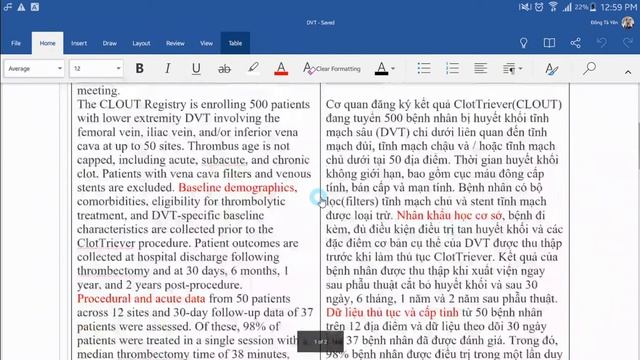The height and width of the screenshot is (360, 640).
Task: Click the red text 'Baseline demographics,'
Action: [238, 187]
